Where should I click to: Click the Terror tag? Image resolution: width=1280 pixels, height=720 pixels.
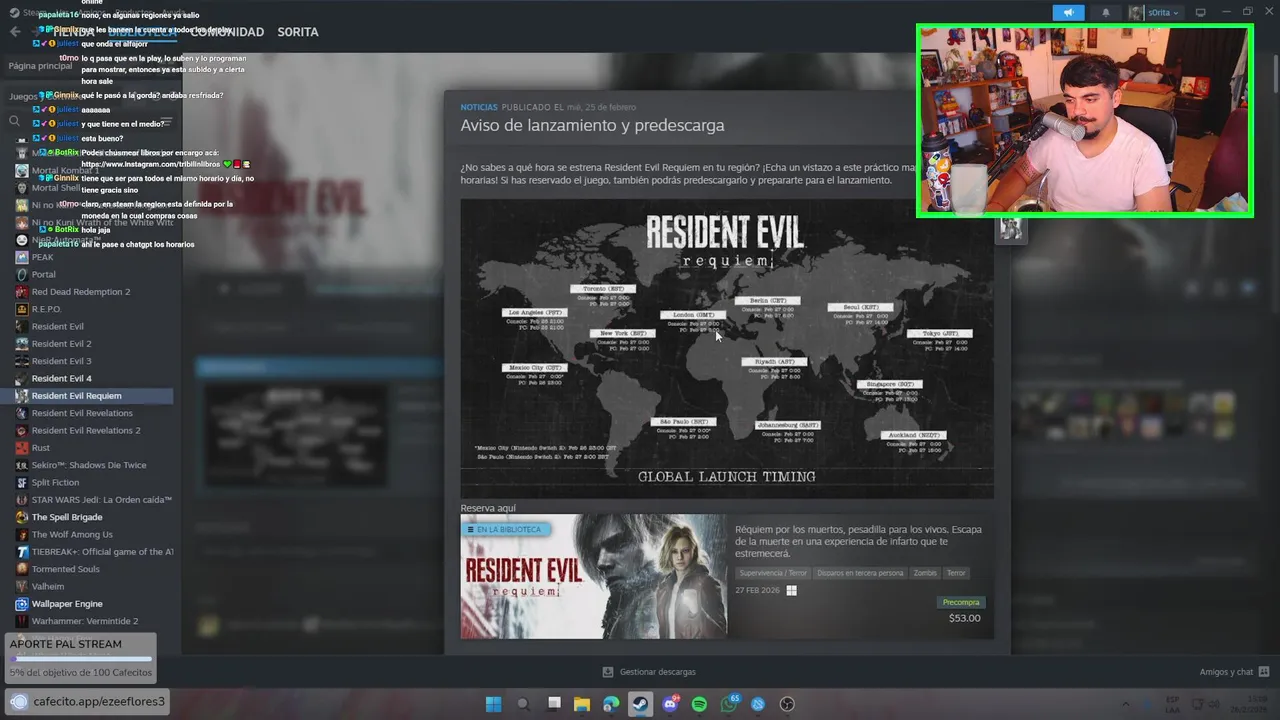coord(956,573)
